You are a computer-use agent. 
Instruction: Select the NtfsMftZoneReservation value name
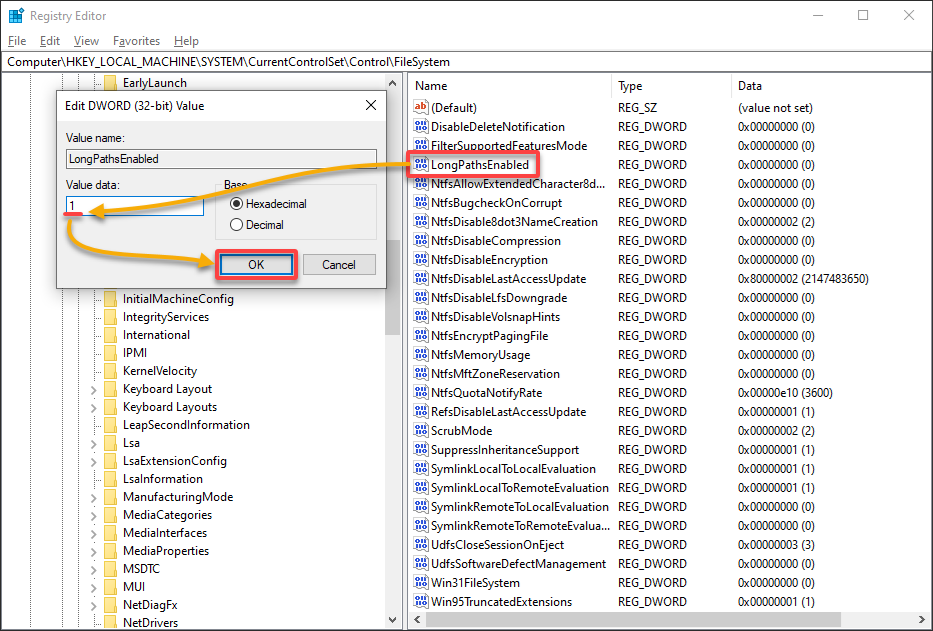pos(495,373)
